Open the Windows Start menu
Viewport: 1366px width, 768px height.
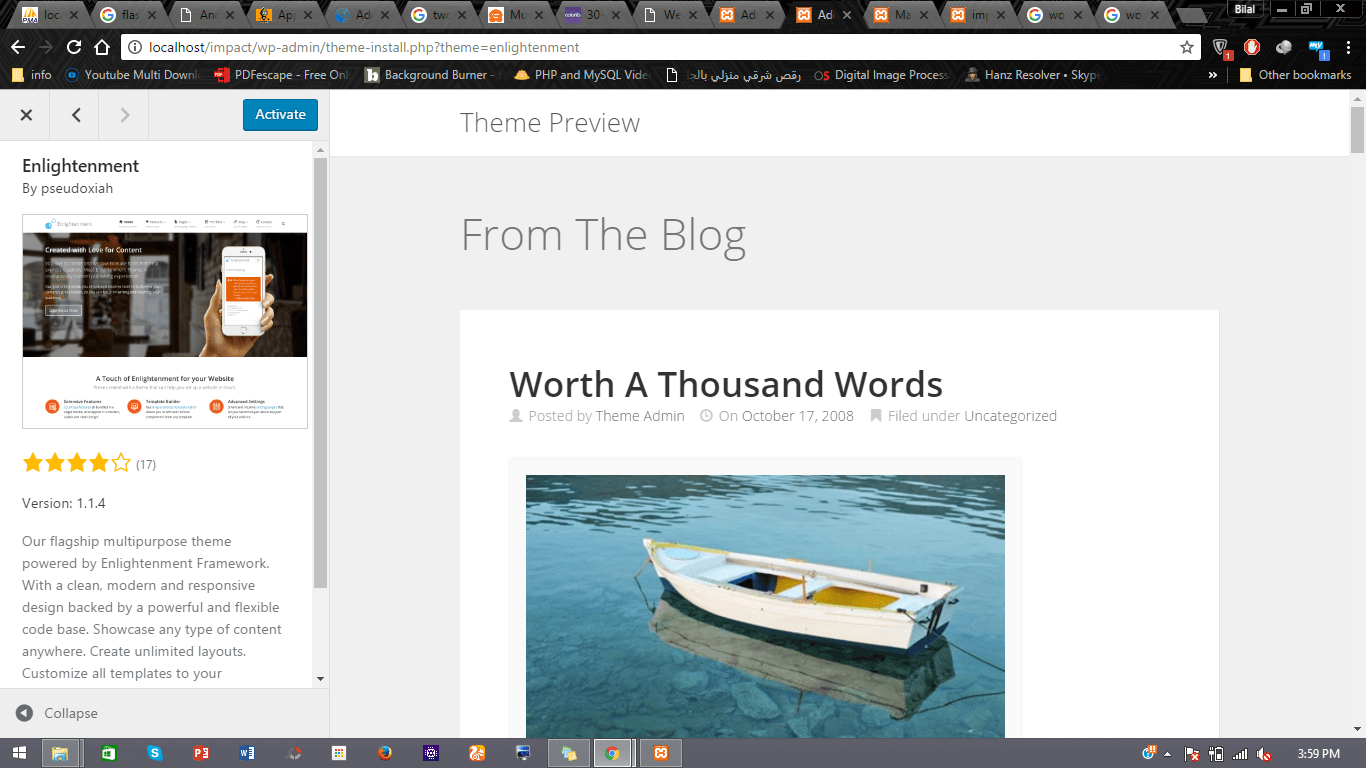20,752
